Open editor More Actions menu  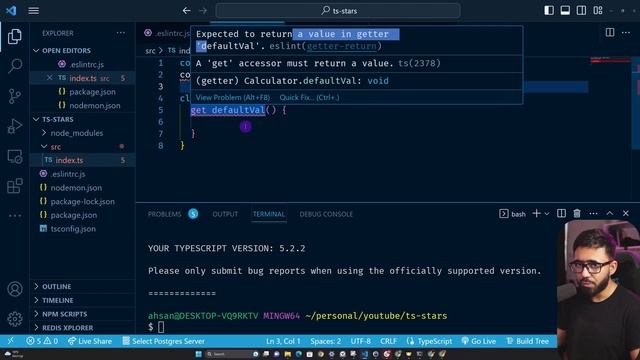pos(626,33)
